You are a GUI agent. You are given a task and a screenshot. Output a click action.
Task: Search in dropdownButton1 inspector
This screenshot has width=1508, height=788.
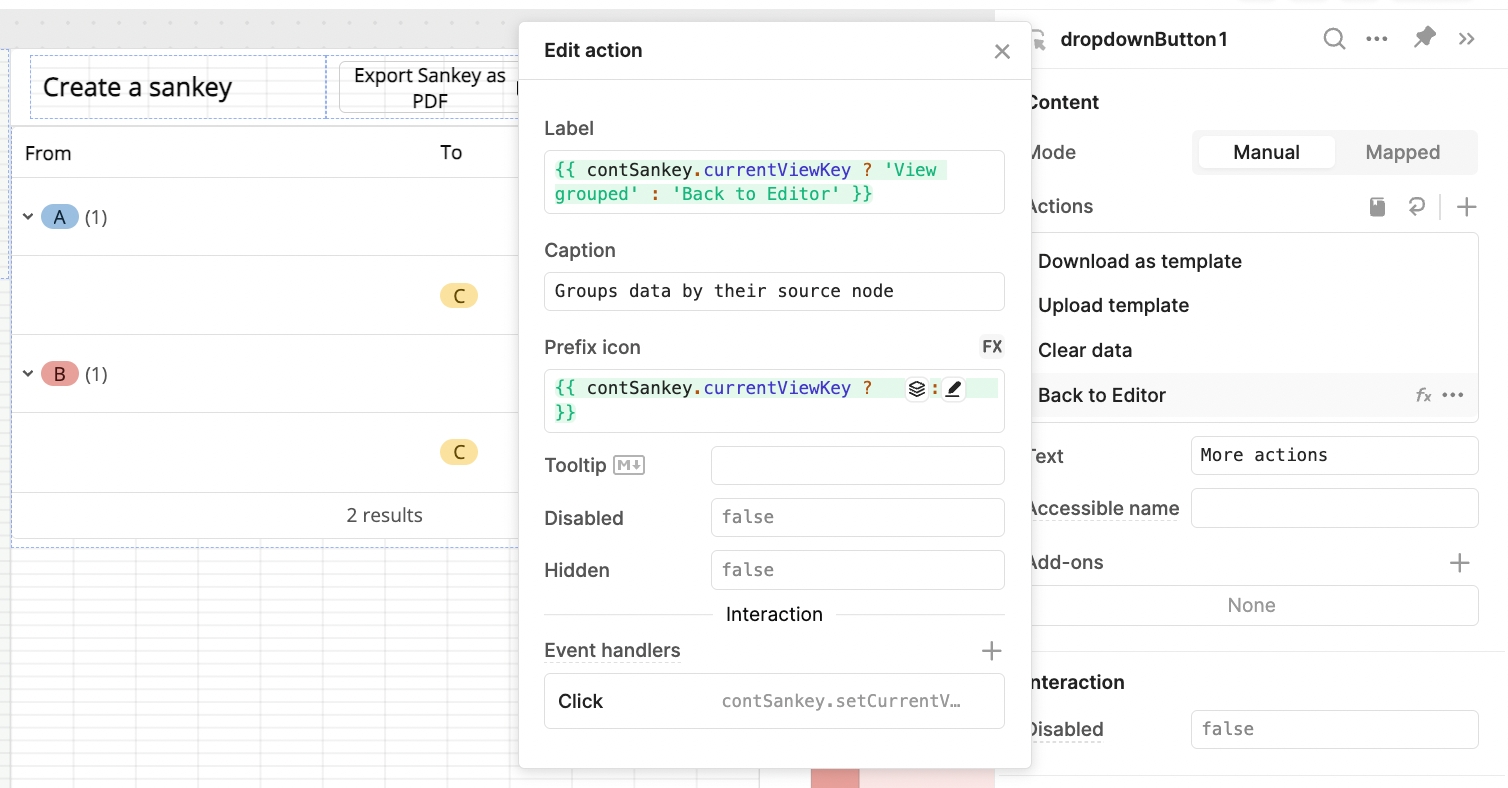[1334, 39]
